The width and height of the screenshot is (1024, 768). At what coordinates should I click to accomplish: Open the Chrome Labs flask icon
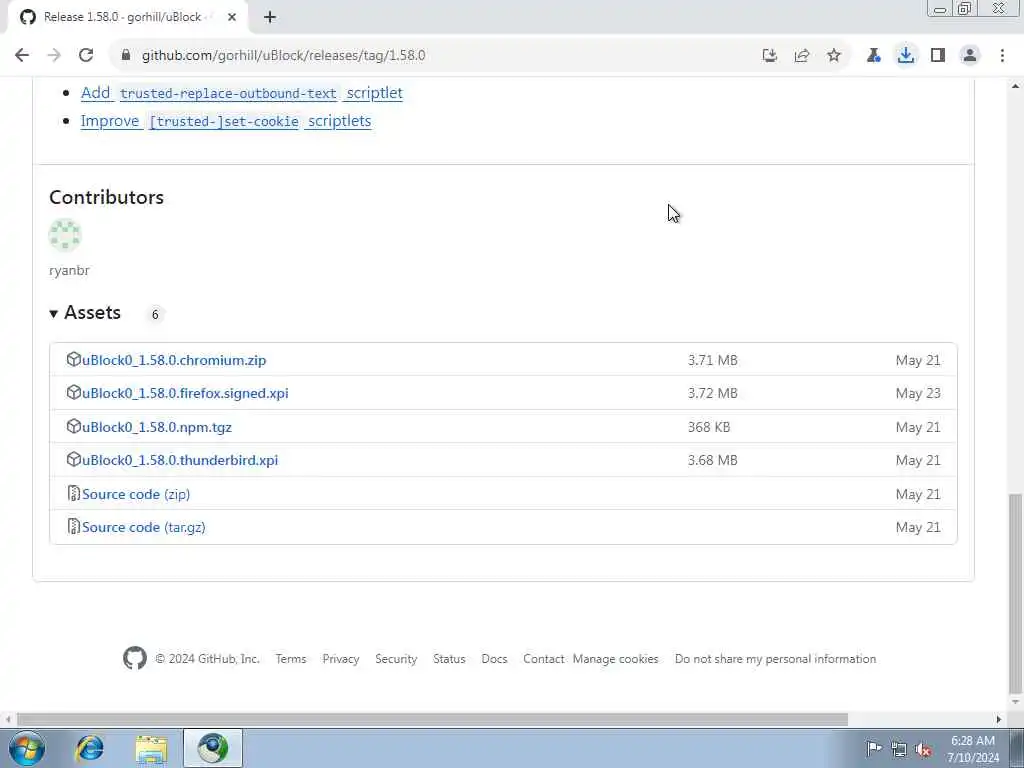(873, 56)
